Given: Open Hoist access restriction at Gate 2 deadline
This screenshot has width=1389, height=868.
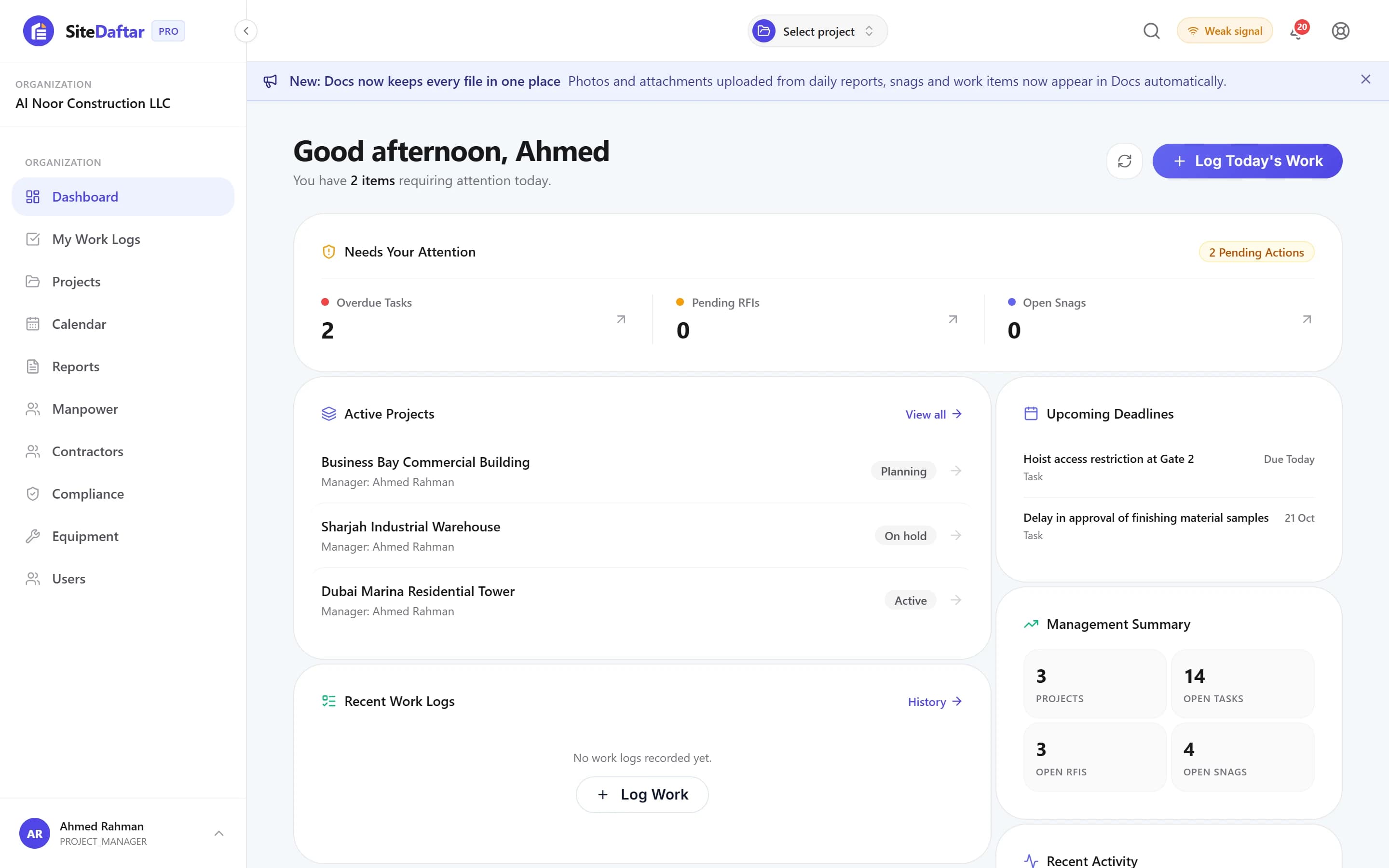Looking at the screenshot, I should 1169,467.
